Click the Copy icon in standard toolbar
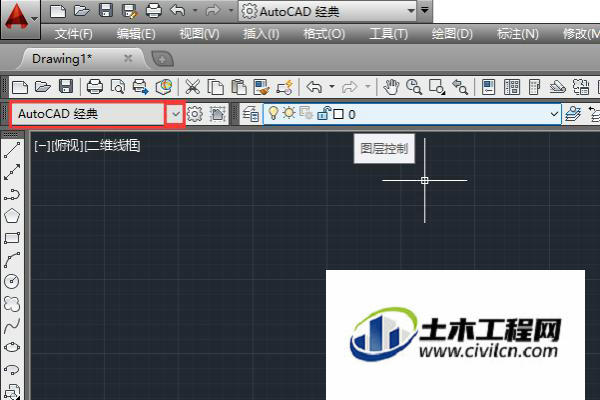This screenshot has height=400, width=600. point(215,87)
